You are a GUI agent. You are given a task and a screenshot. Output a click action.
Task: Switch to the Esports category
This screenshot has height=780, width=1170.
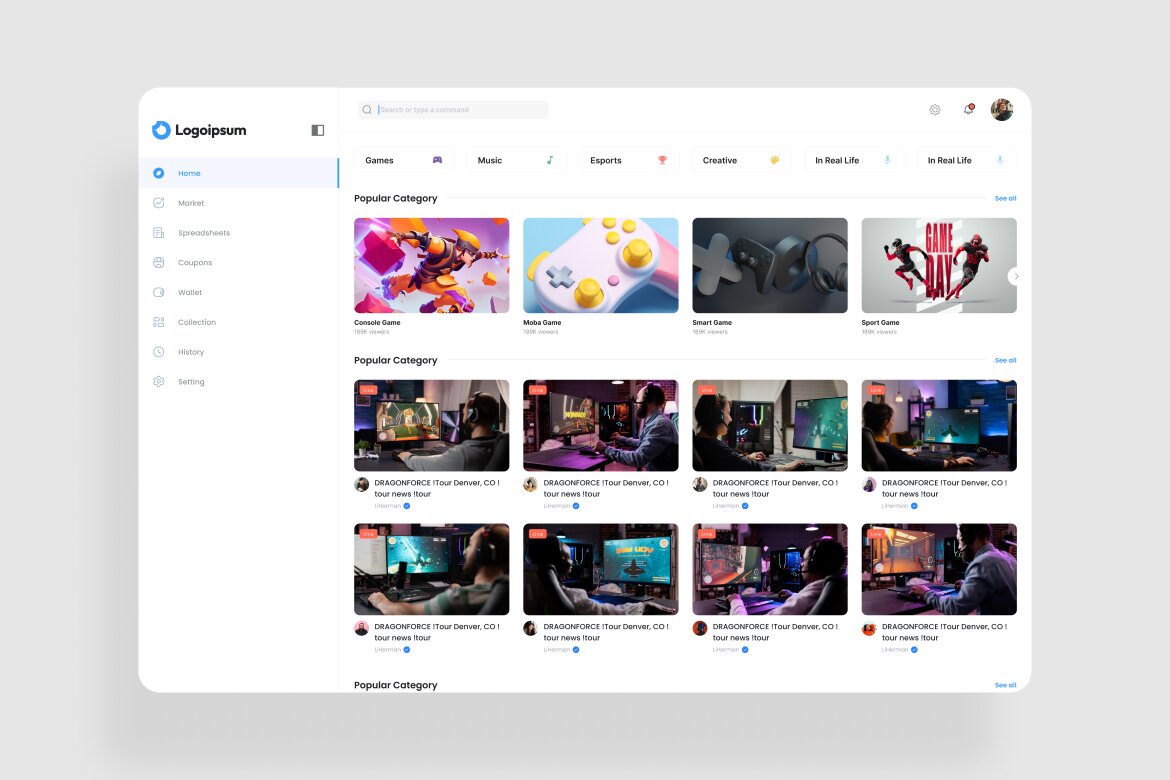tap(628, 160)
